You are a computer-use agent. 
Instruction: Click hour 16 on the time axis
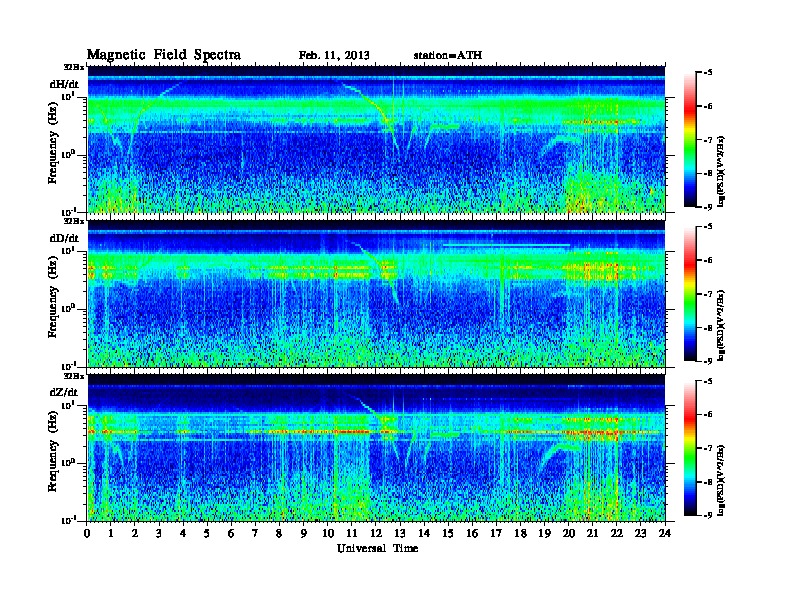(x=472, y=533)
